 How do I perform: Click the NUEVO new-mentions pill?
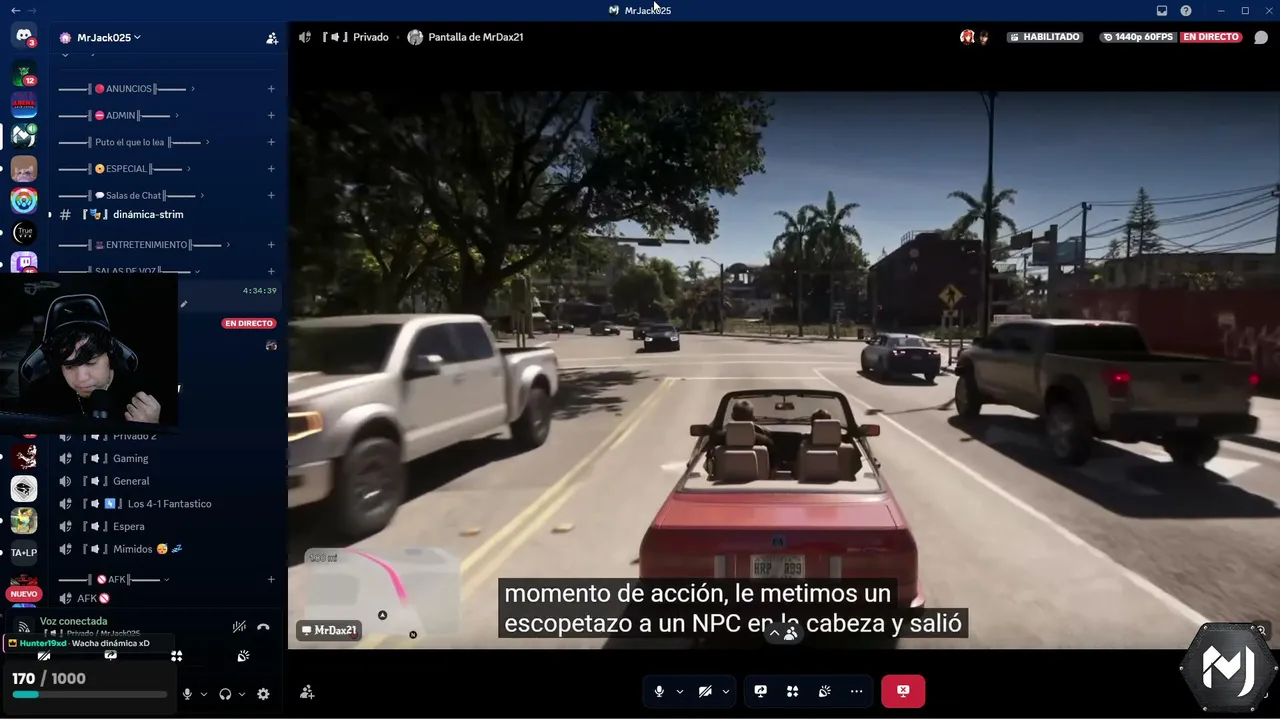[x=23, y=594]
